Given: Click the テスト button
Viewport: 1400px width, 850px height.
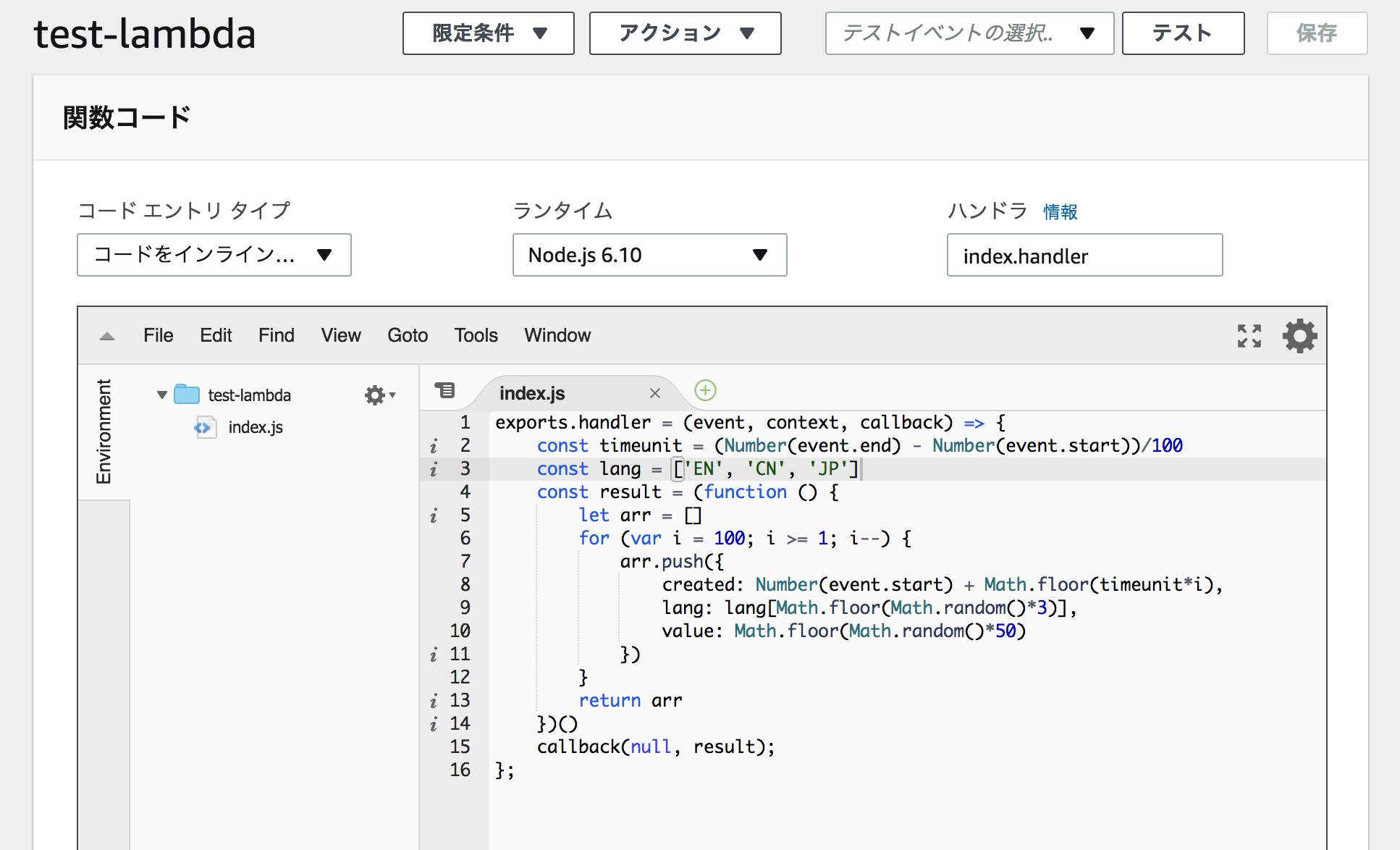Looking at the screenshot, I should [1182, 33].
